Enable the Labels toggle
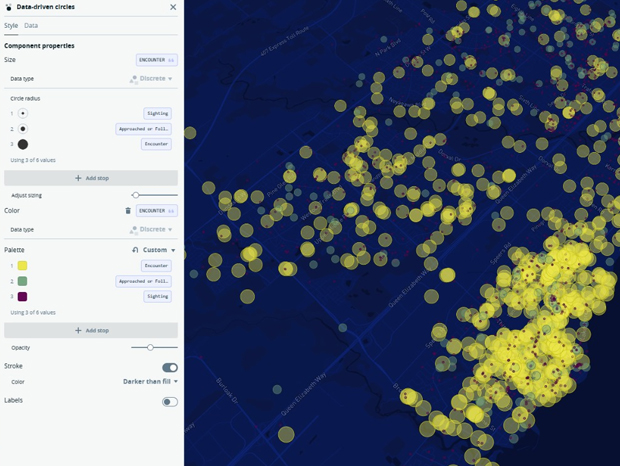Image resolution: width=620 pixels, height=466 pixels. [x=170, y=402]
